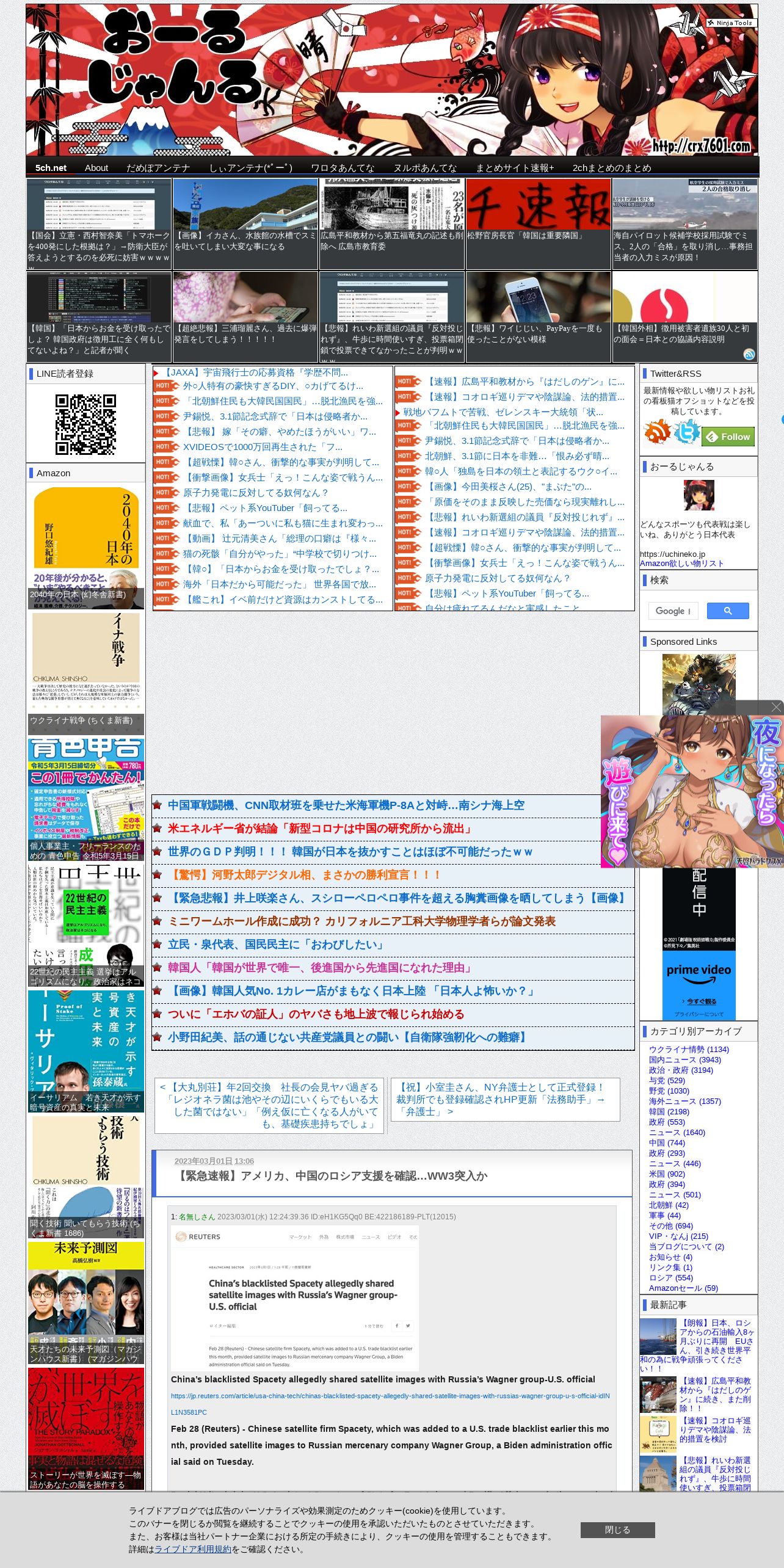Open the 【速報】コオロギ巡りデマ recent post thumbnail
This screenshot has width=784, height=1568.
coord(658,1434)
